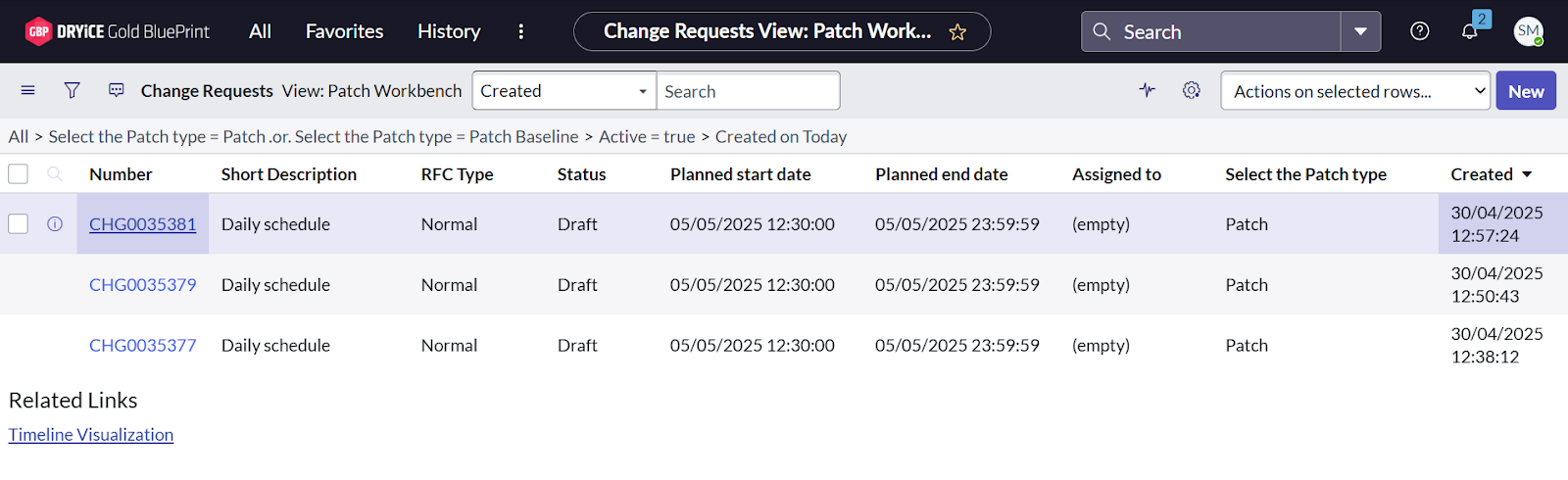Image resolution: width=1568 pixels, height=480 pixels.
Task: Open the Favorites menu
Action: 344,31
